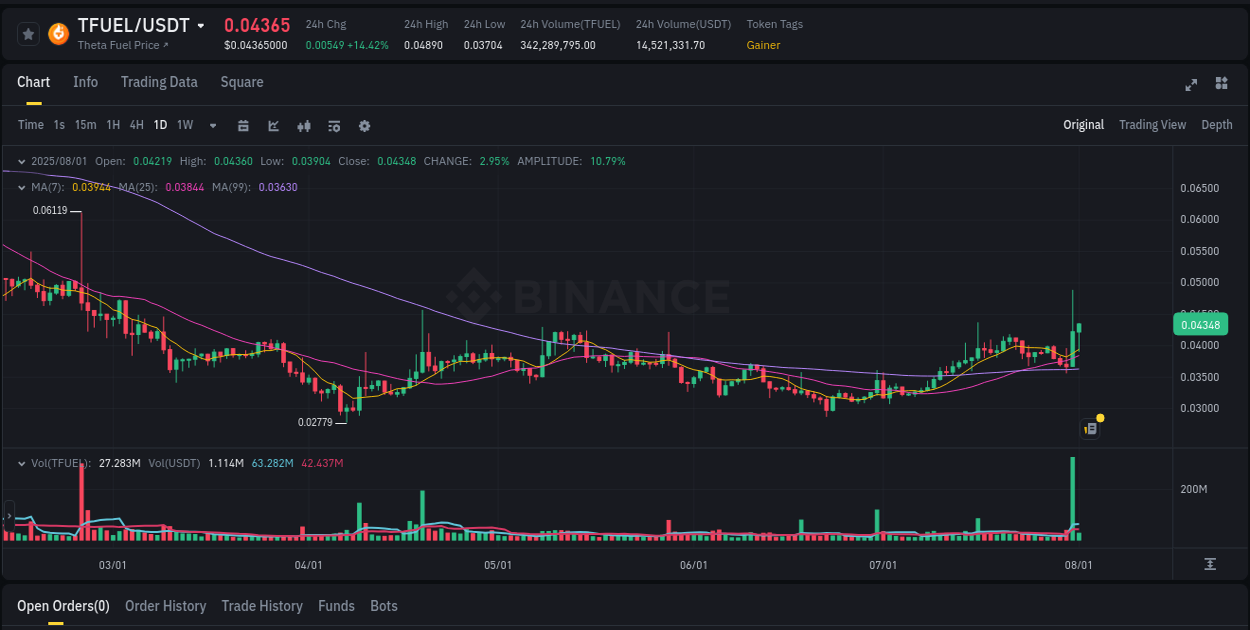The height and width of the screenshot is (630, 1250).
Task: Collapse the Vol(TFUEL) indicator panel
Action: pos(22,463)
